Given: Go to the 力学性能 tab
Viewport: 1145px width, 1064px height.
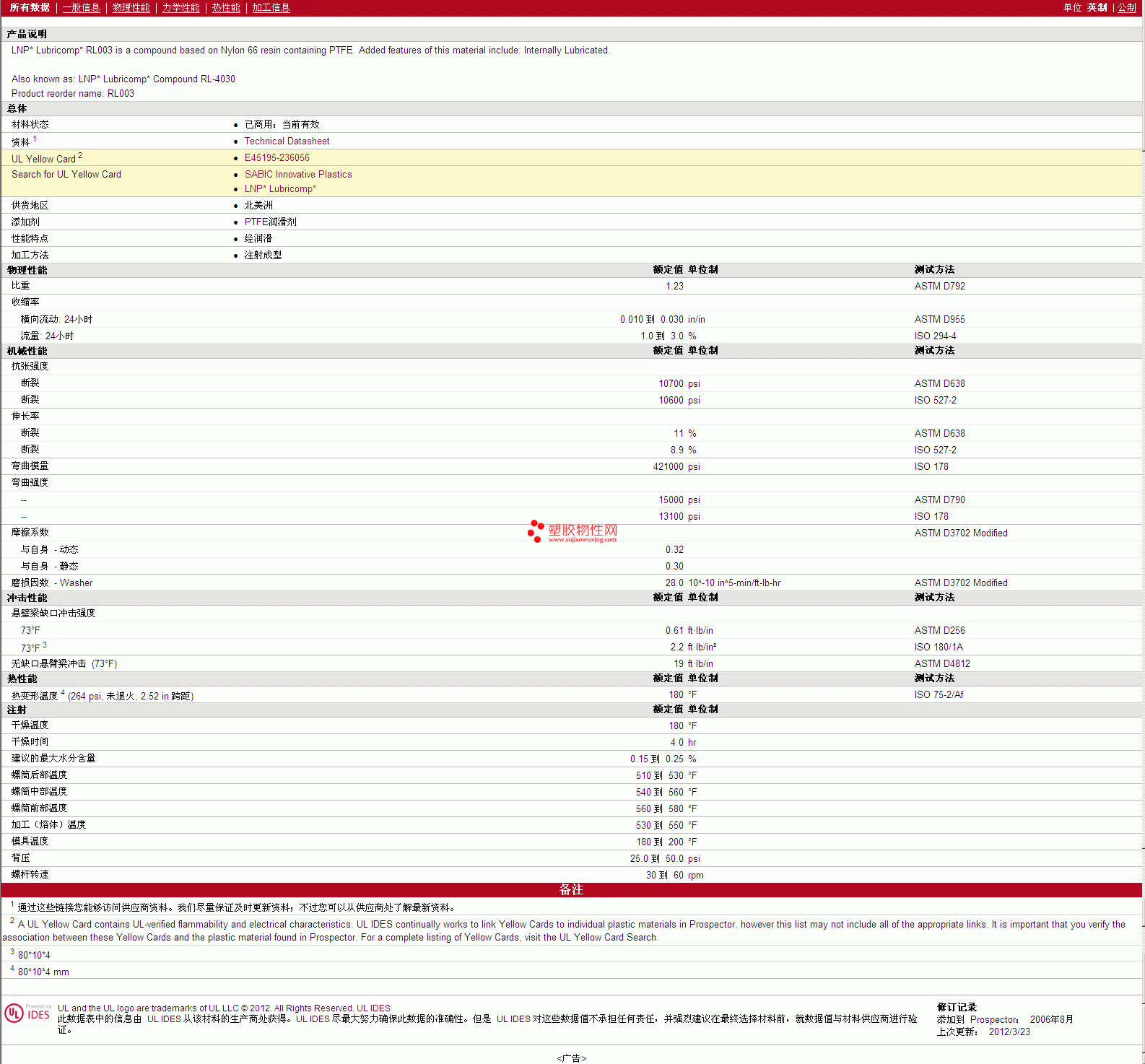Looking at the screenshot, I should [180, 7].
